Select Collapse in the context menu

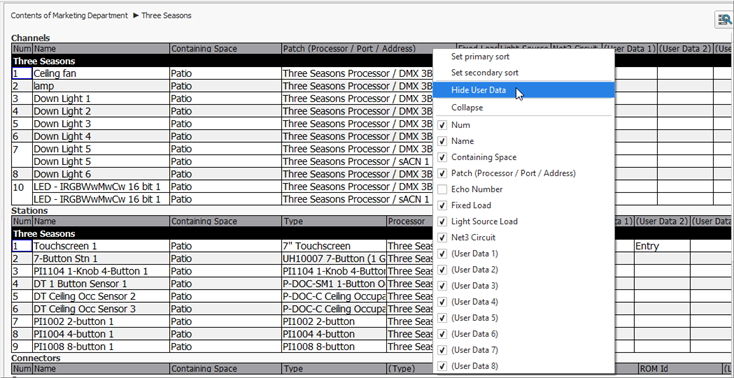click(467, 107)
